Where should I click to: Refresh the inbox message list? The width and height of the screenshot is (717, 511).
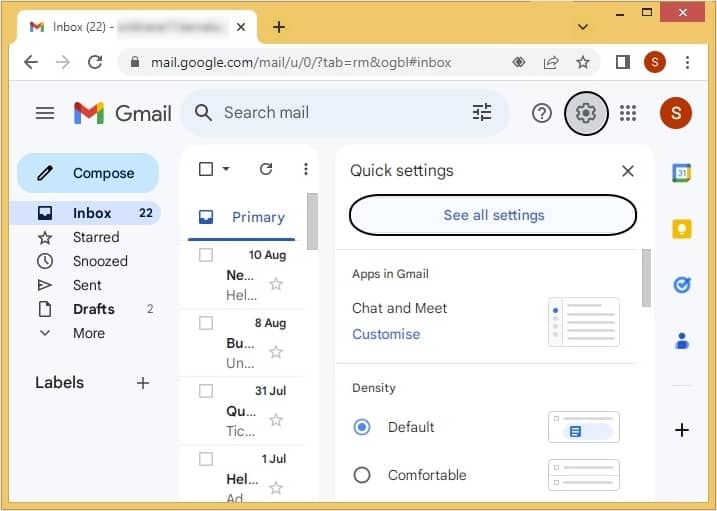tap(266, 169)
